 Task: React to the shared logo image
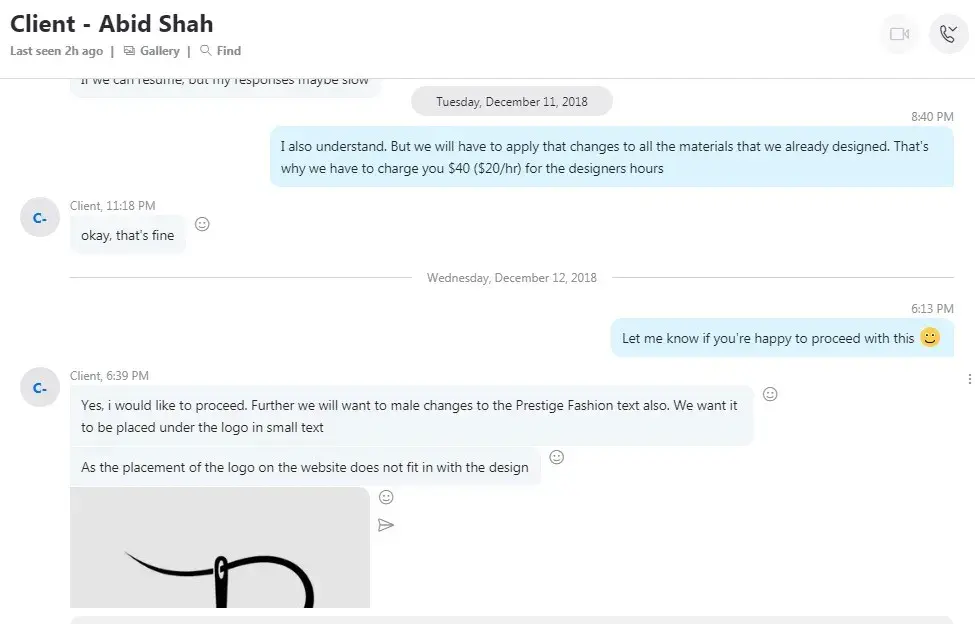(386, 497)
